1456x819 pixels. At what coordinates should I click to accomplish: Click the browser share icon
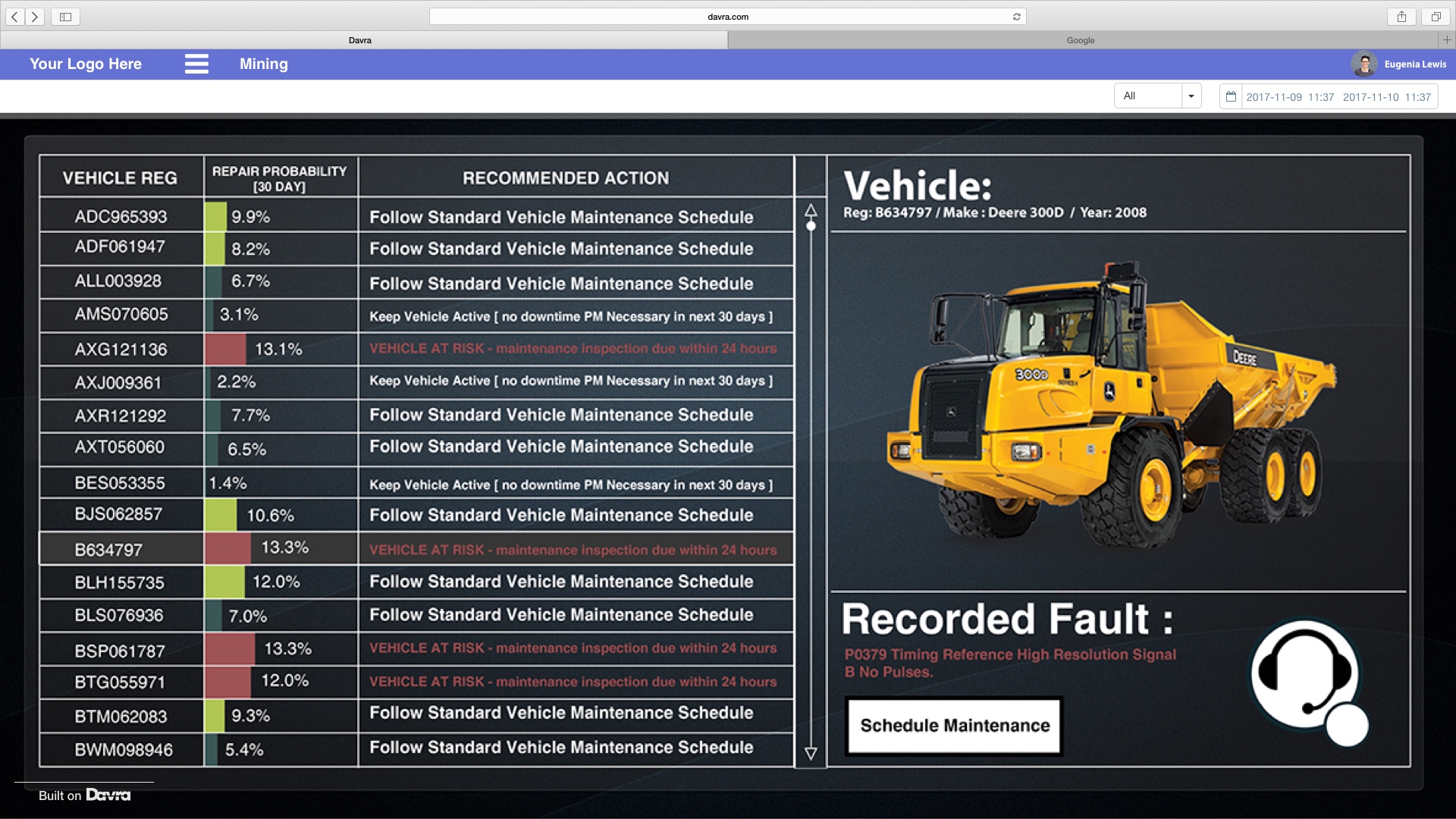point(1402,17)
